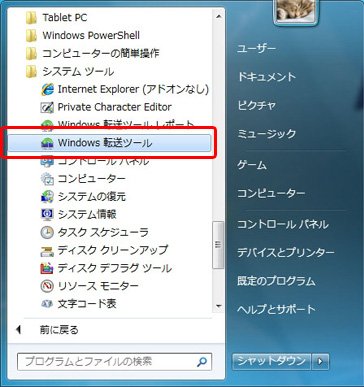This screenshot has height=387, width=364.
Task: Open ミュージック in the right pane
Action: pyautogui.click(x=266, y=134)
